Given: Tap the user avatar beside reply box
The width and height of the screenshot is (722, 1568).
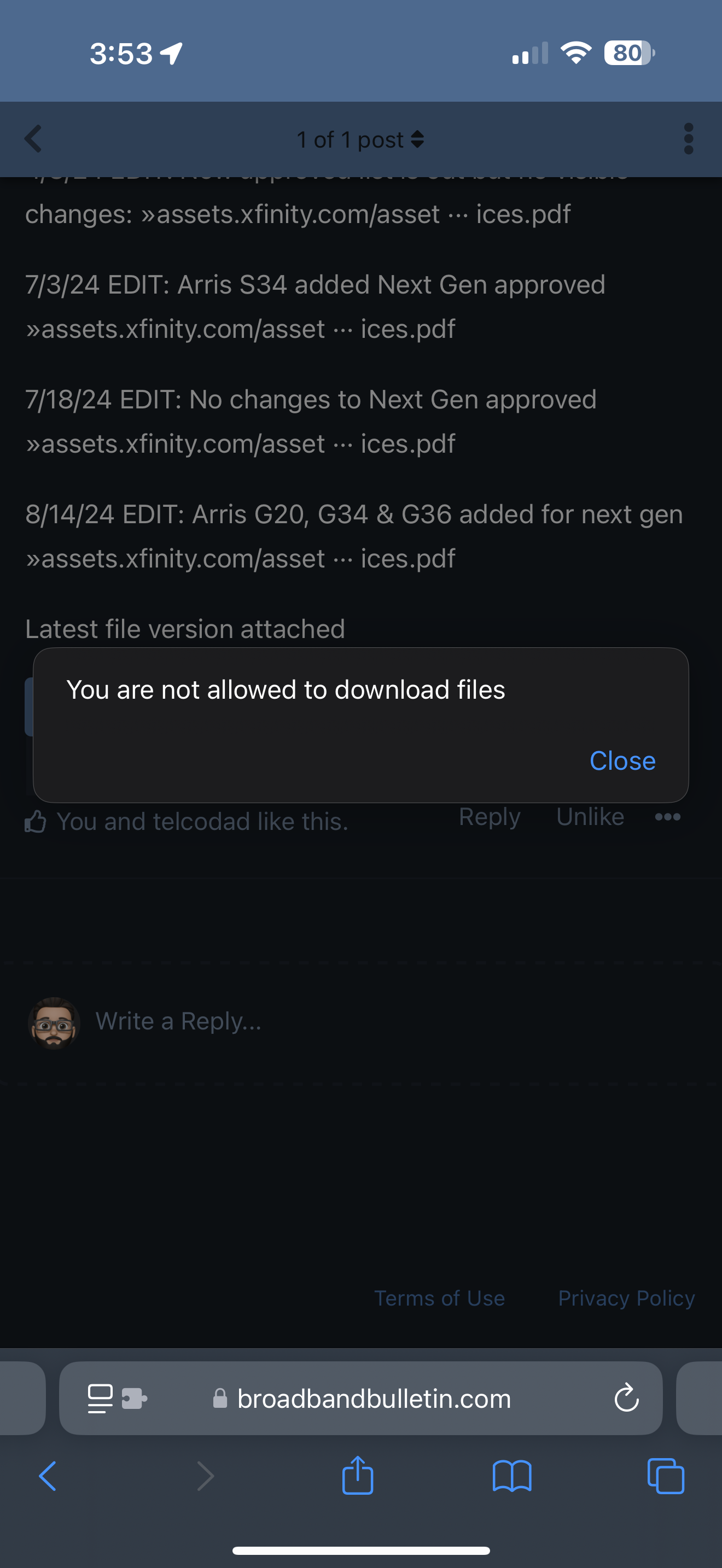Looking at the screenshot, I should tap(54, 1022).
